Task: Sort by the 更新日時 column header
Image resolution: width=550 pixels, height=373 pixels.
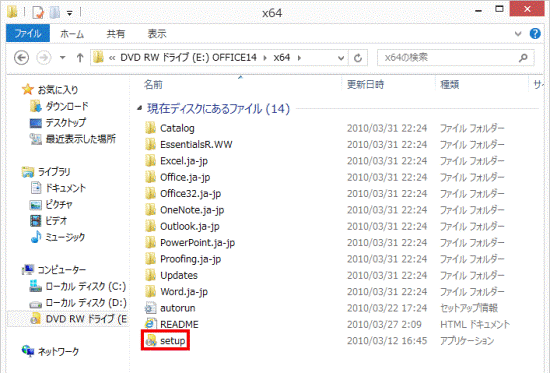Action: [x=365, y=85]
